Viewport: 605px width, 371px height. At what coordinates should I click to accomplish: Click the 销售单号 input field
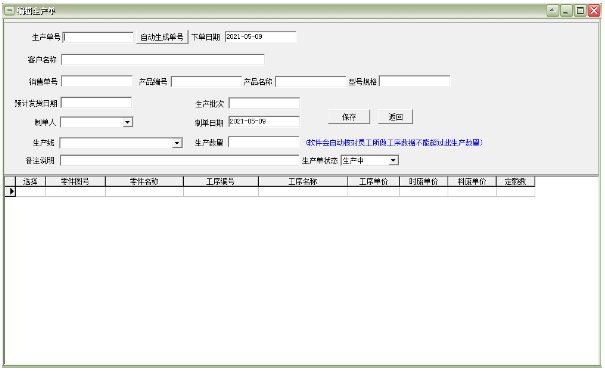click(97, 81)
